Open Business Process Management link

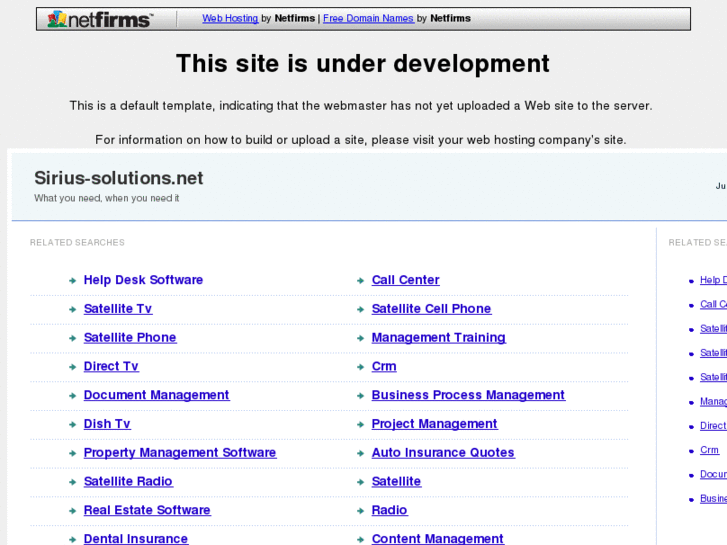click(x=468, y=395)
